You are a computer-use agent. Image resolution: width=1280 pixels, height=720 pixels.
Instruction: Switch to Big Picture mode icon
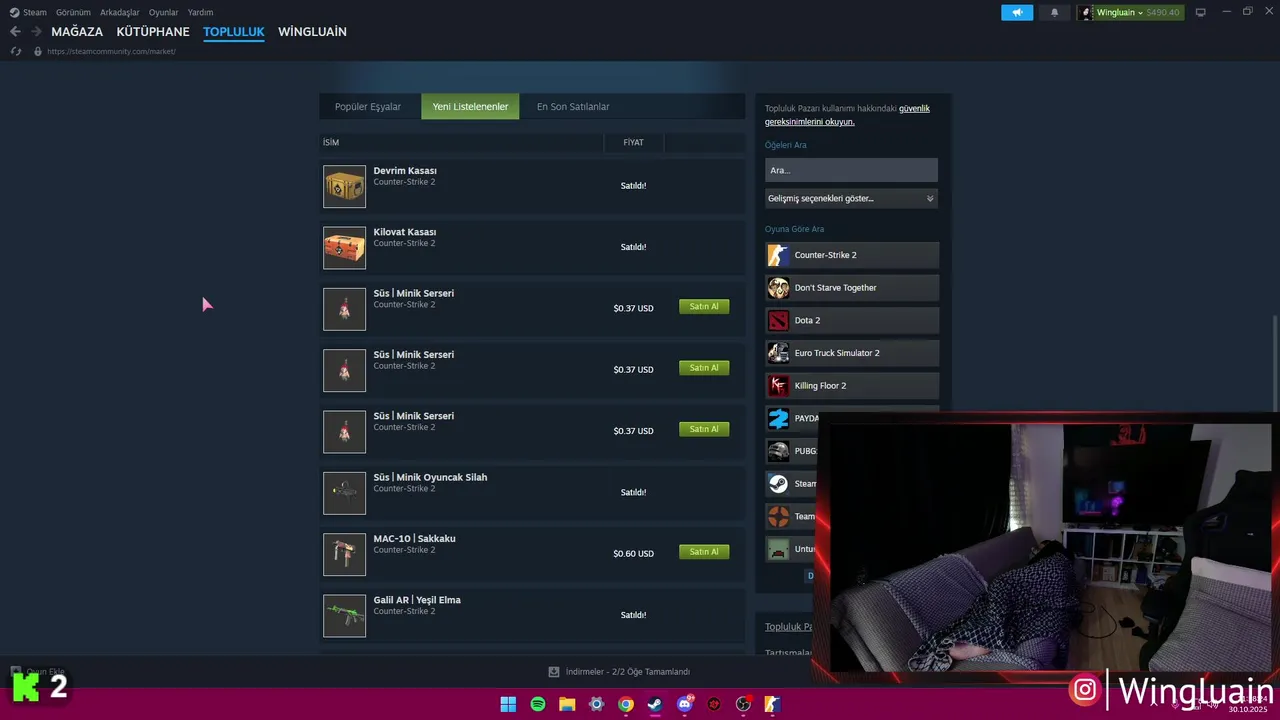point(1201,12)
